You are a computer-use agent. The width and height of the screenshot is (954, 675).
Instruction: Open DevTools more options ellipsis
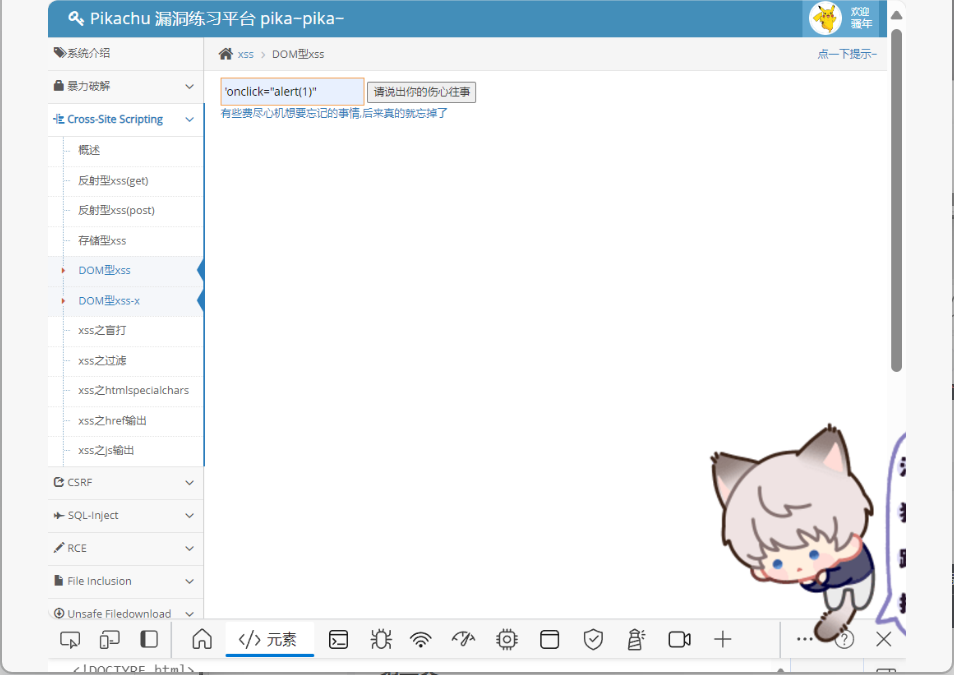coord(804,639)
